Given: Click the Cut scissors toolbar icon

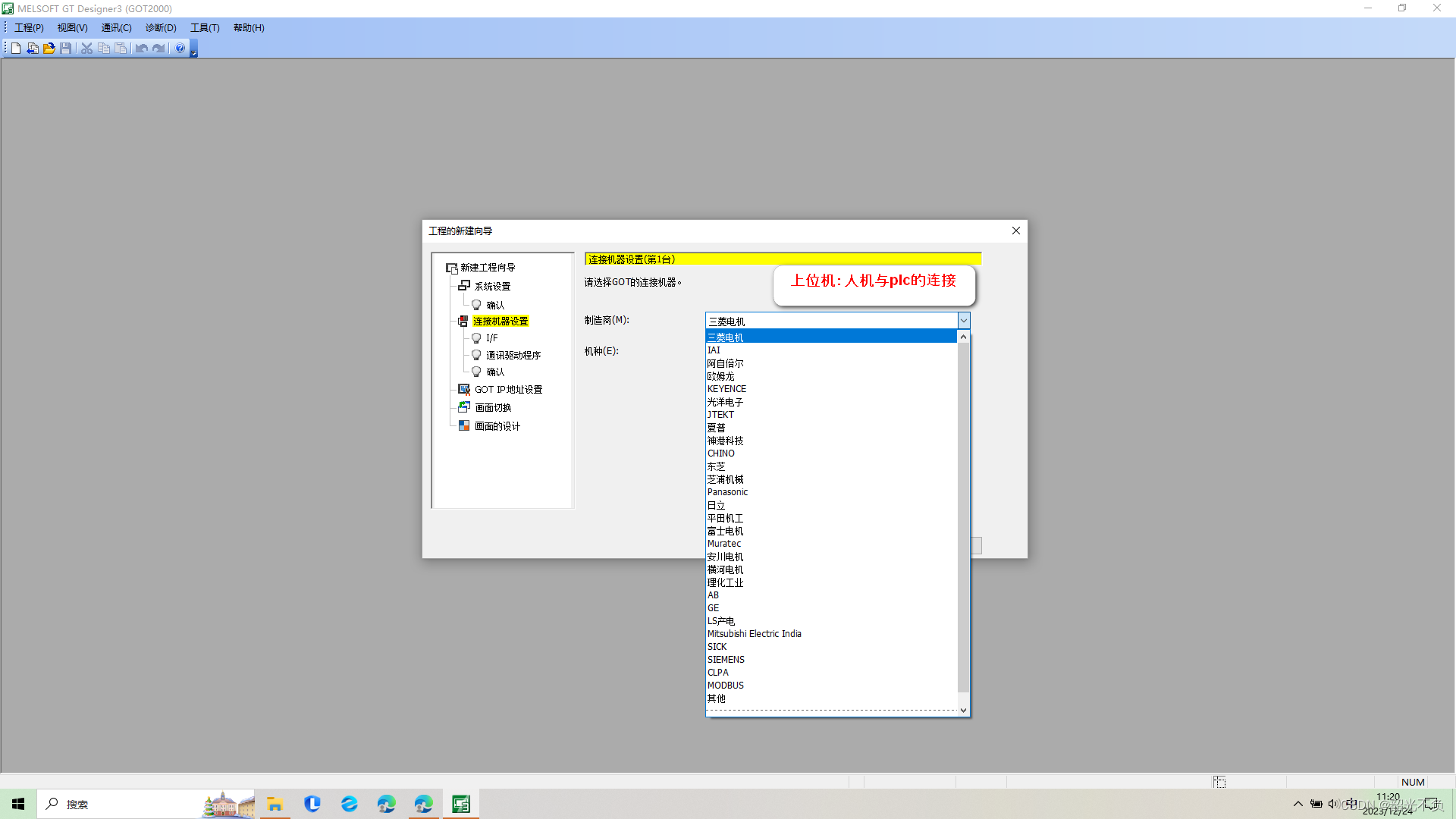Looking at the screenshot, I should 86,48.
